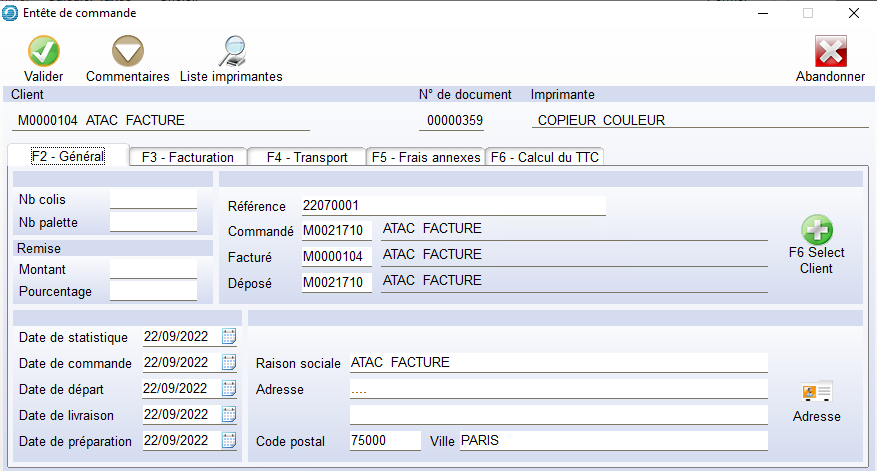
Task: Click the red Abandonner cross icon
Action: tap(830, 51)
